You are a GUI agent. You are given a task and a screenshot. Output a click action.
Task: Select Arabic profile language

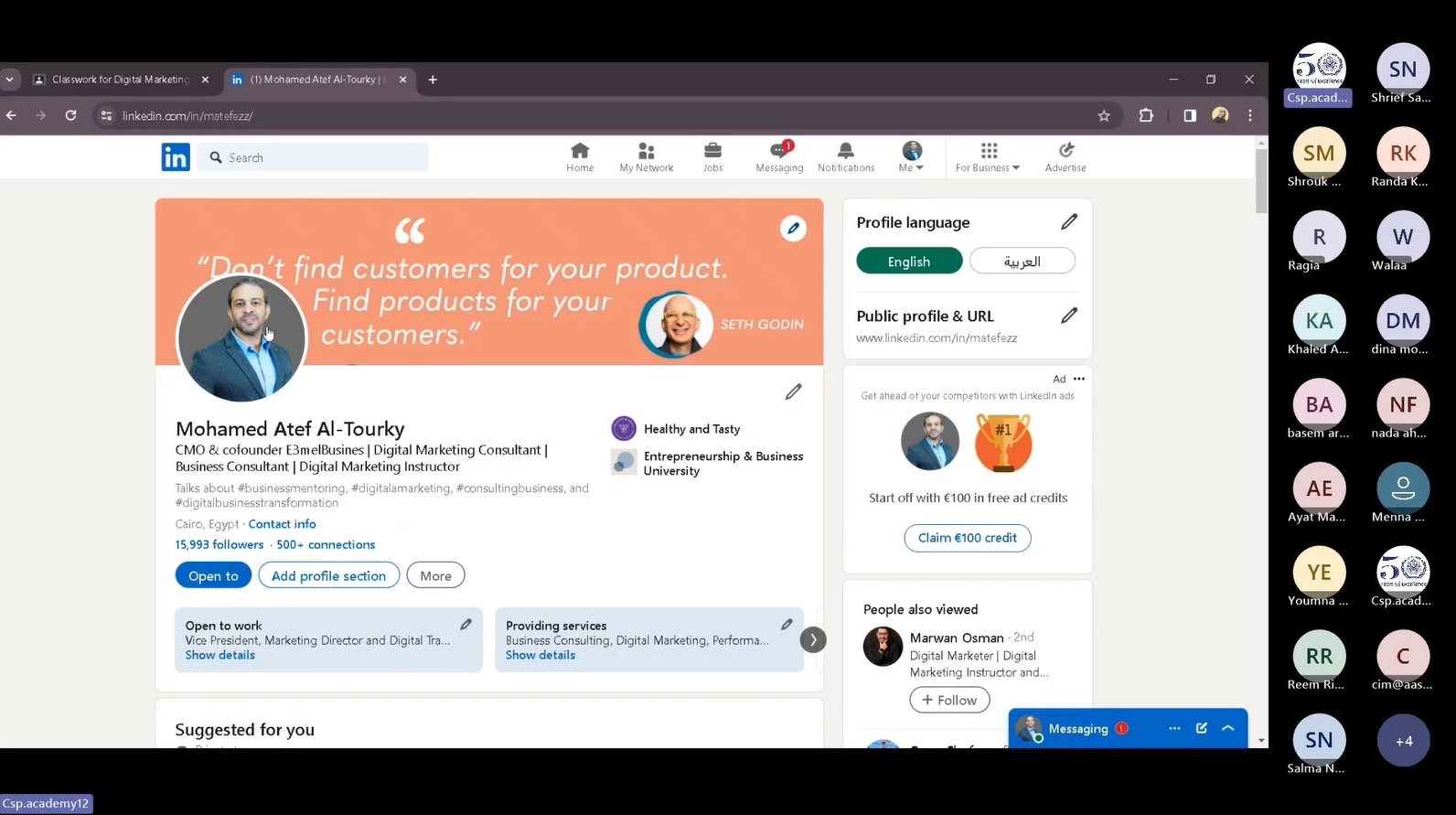(1022, 261)
